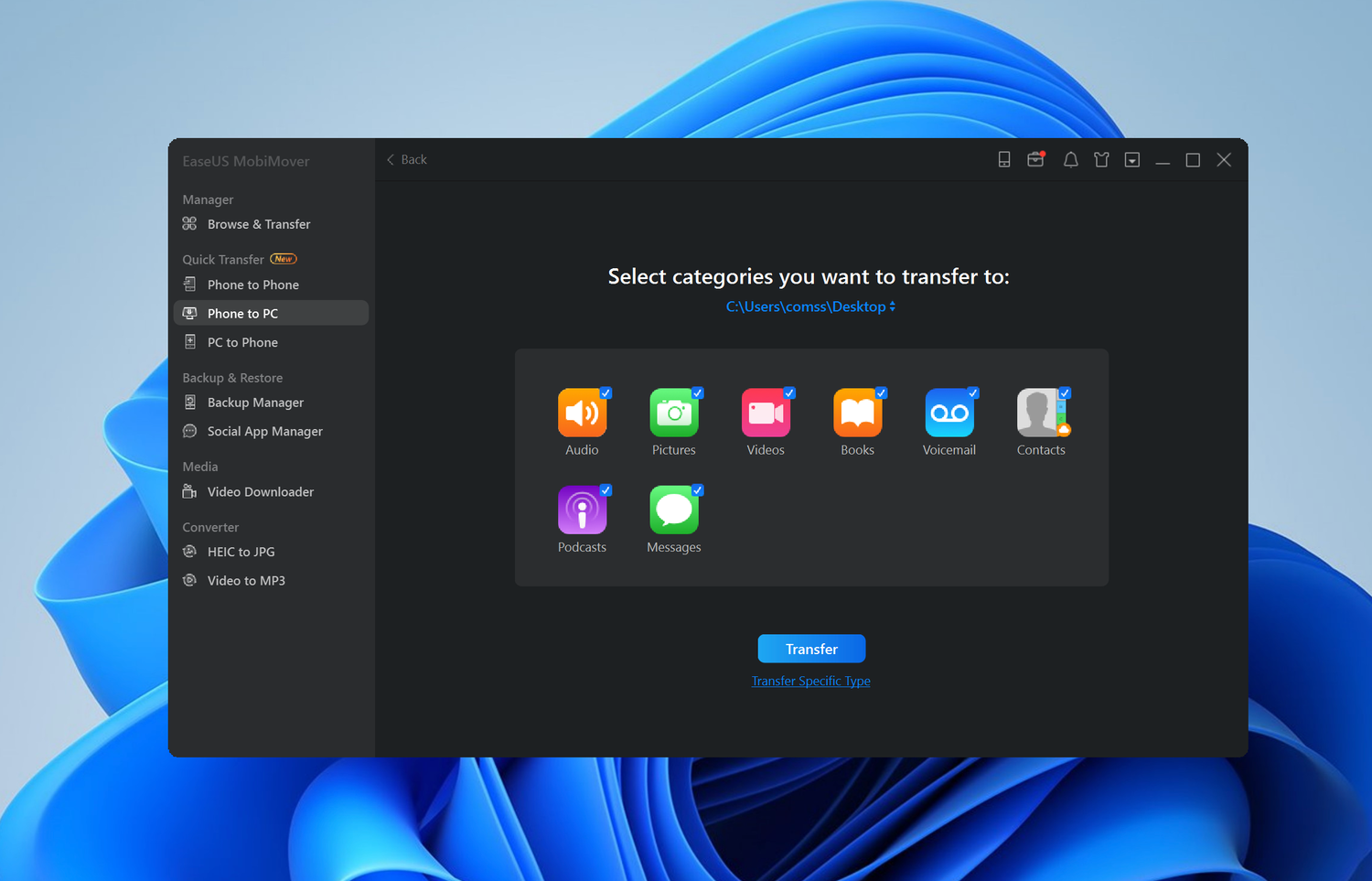Click the Media section header
The image size is (1372, 881).
[200, 467]
